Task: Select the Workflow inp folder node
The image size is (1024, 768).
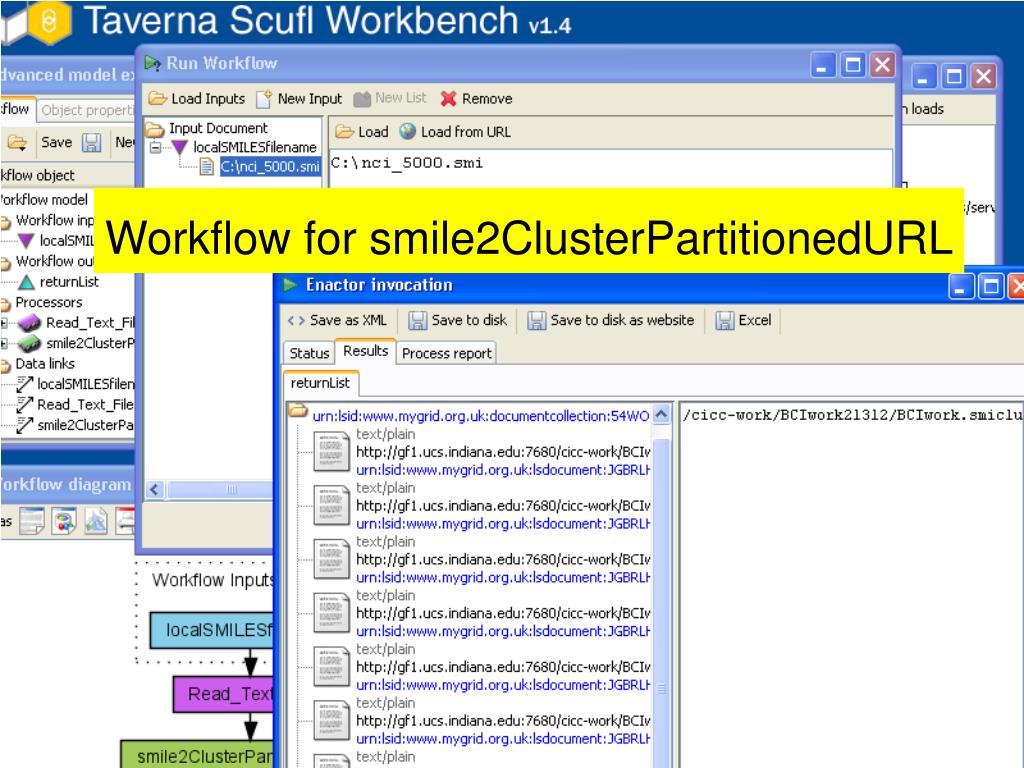Action: tap(54, 220)
